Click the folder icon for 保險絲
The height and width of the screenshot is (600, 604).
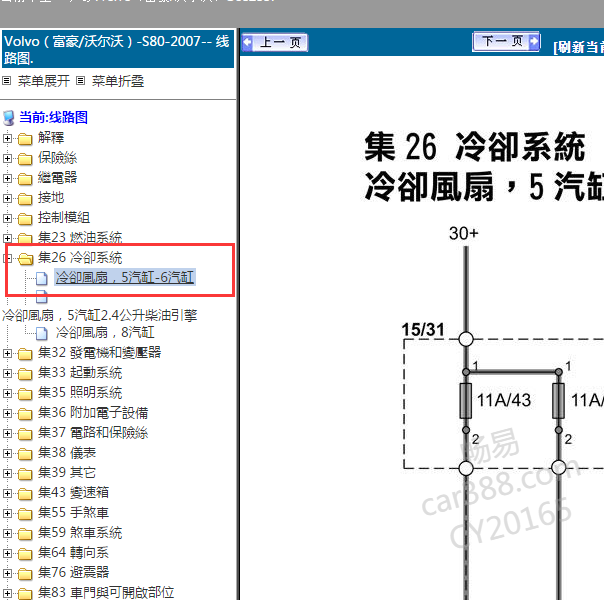[x=25, y=159]
